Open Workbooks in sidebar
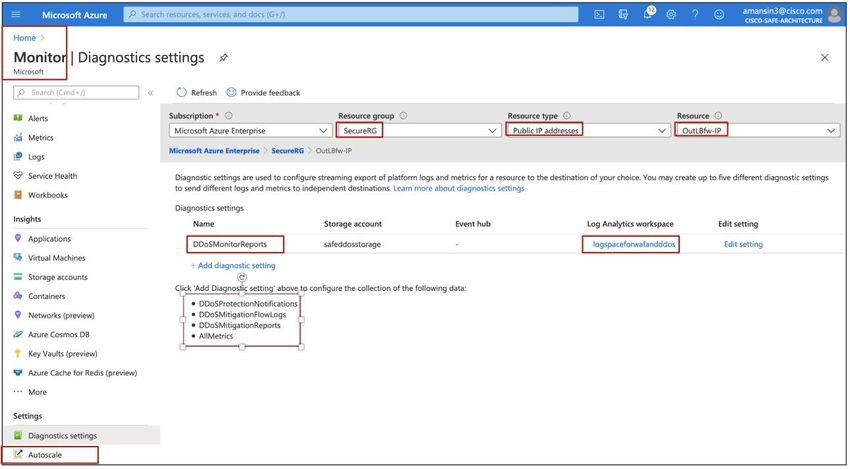Image resolution: width=850 pixels, height=469 pixels. click(x=48, y=195)
